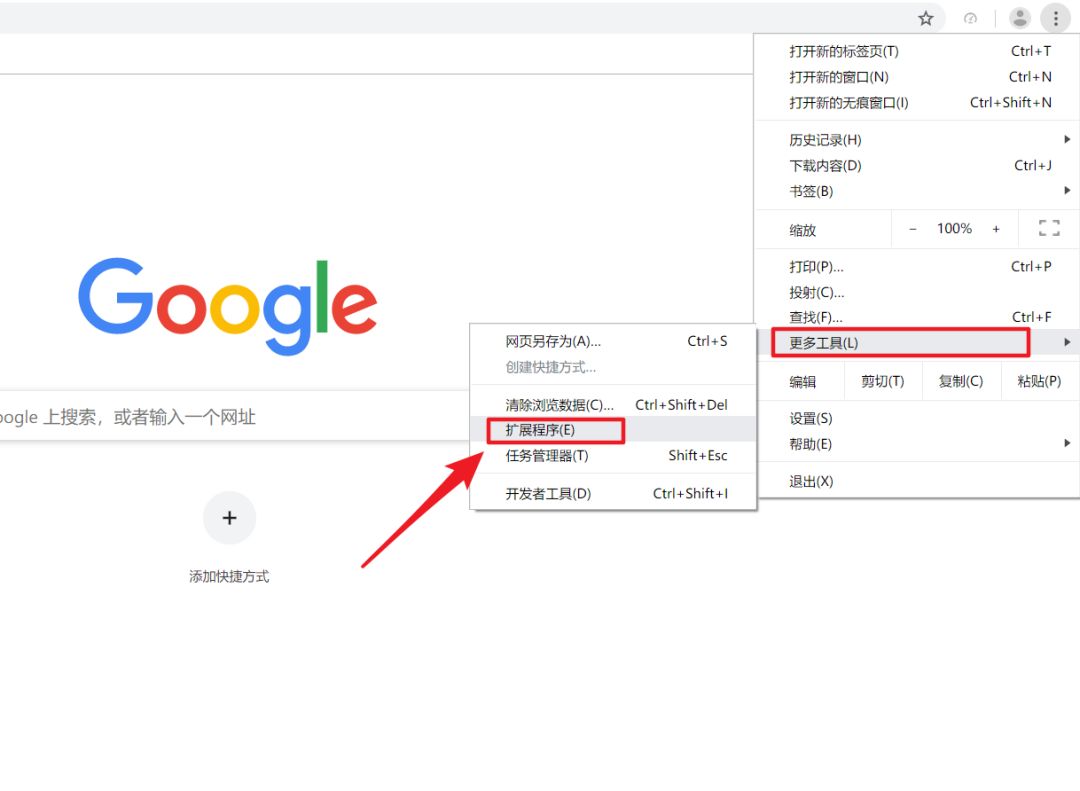
Task: Select 打印(P)... from the menu
Action: click(x=917, y=267)
